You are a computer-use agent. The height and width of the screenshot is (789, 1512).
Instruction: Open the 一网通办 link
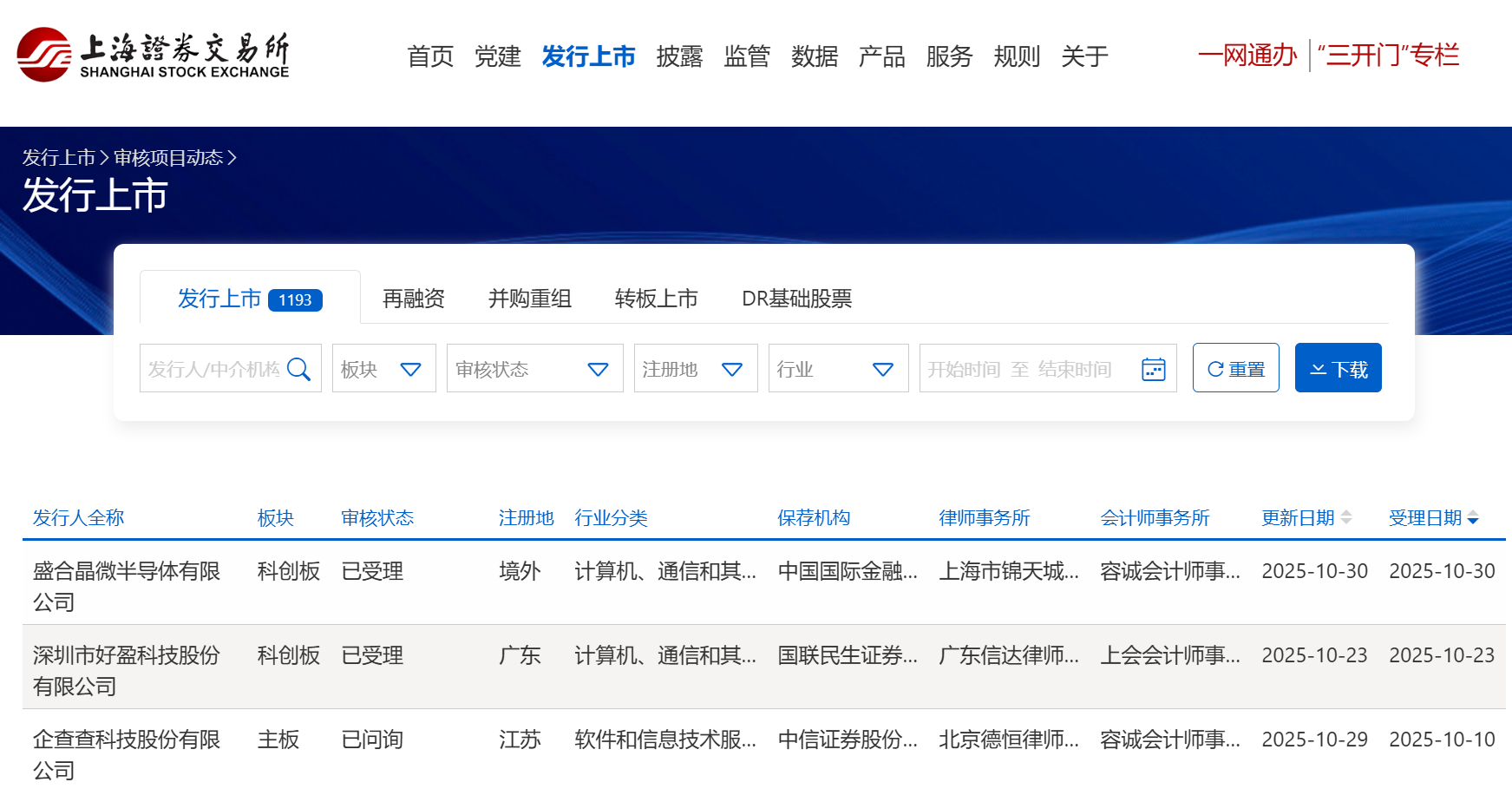1247,56
